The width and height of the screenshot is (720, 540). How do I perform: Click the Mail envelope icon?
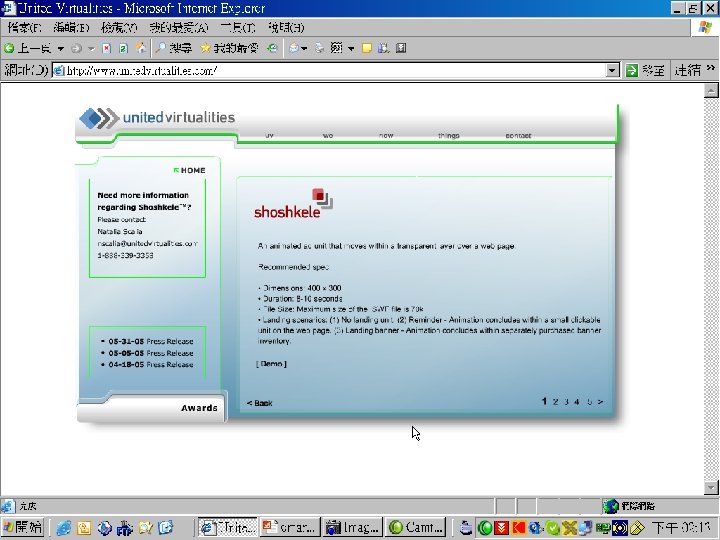[294, 48]
